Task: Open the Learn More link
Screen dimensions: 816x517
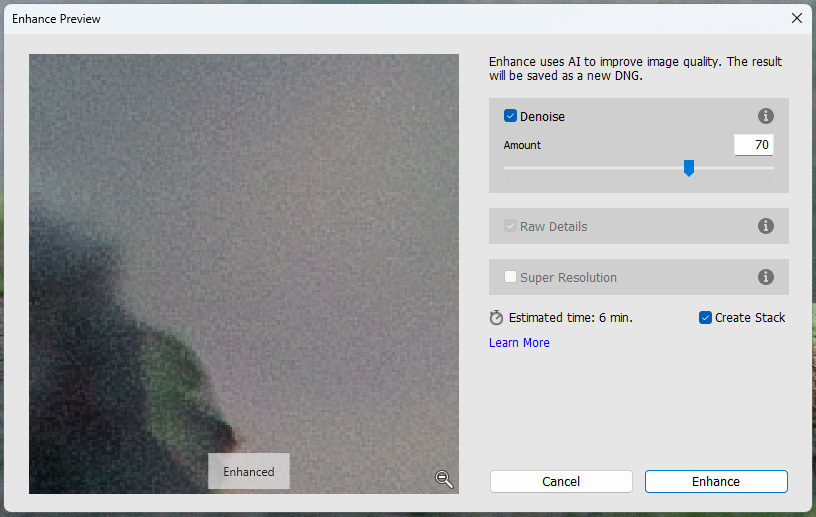Action: tap(519, 343)
